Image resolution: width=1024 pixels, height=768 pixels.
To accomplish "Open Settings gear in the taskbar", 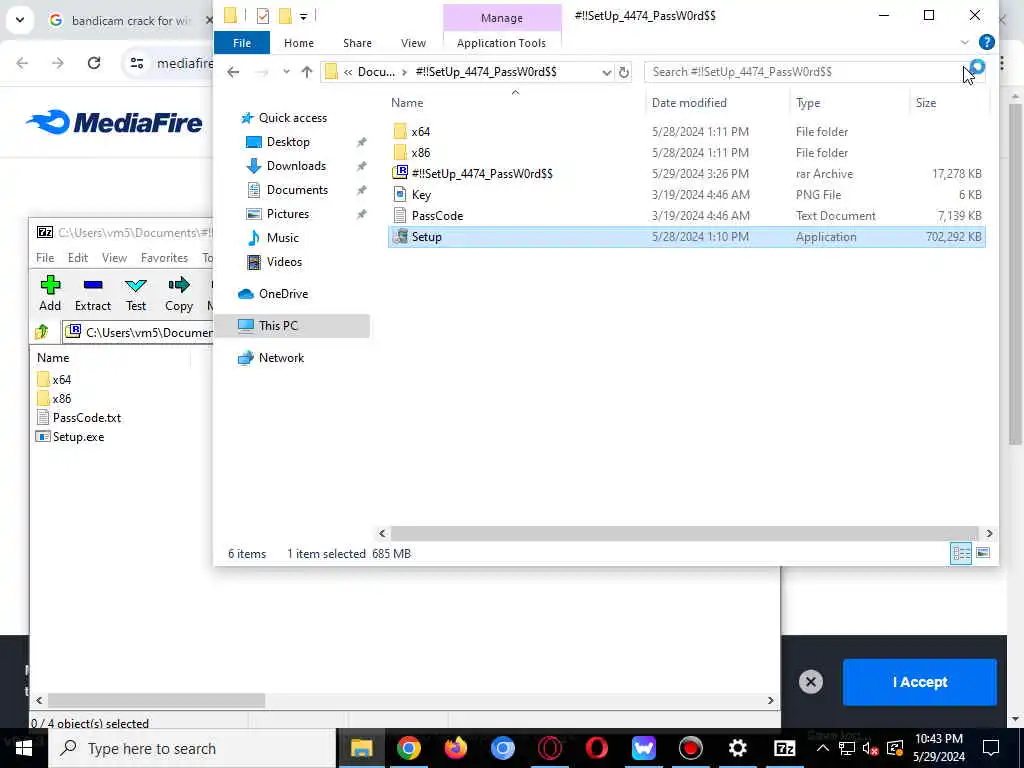I will pyautogui.click(x=737, y=748).
